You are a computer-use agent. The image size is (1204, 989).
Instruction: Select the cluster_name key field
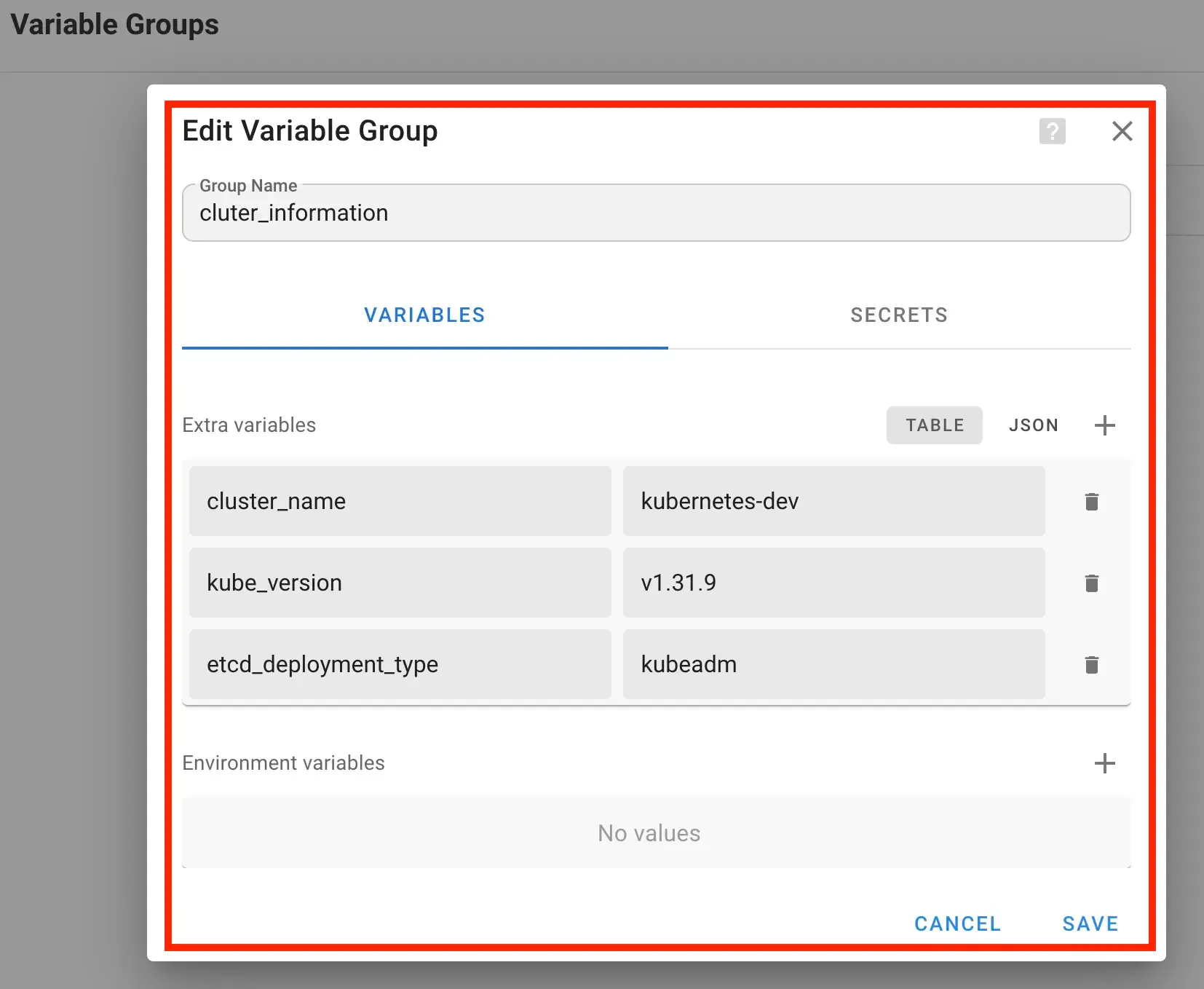click(x=400, y=501)
